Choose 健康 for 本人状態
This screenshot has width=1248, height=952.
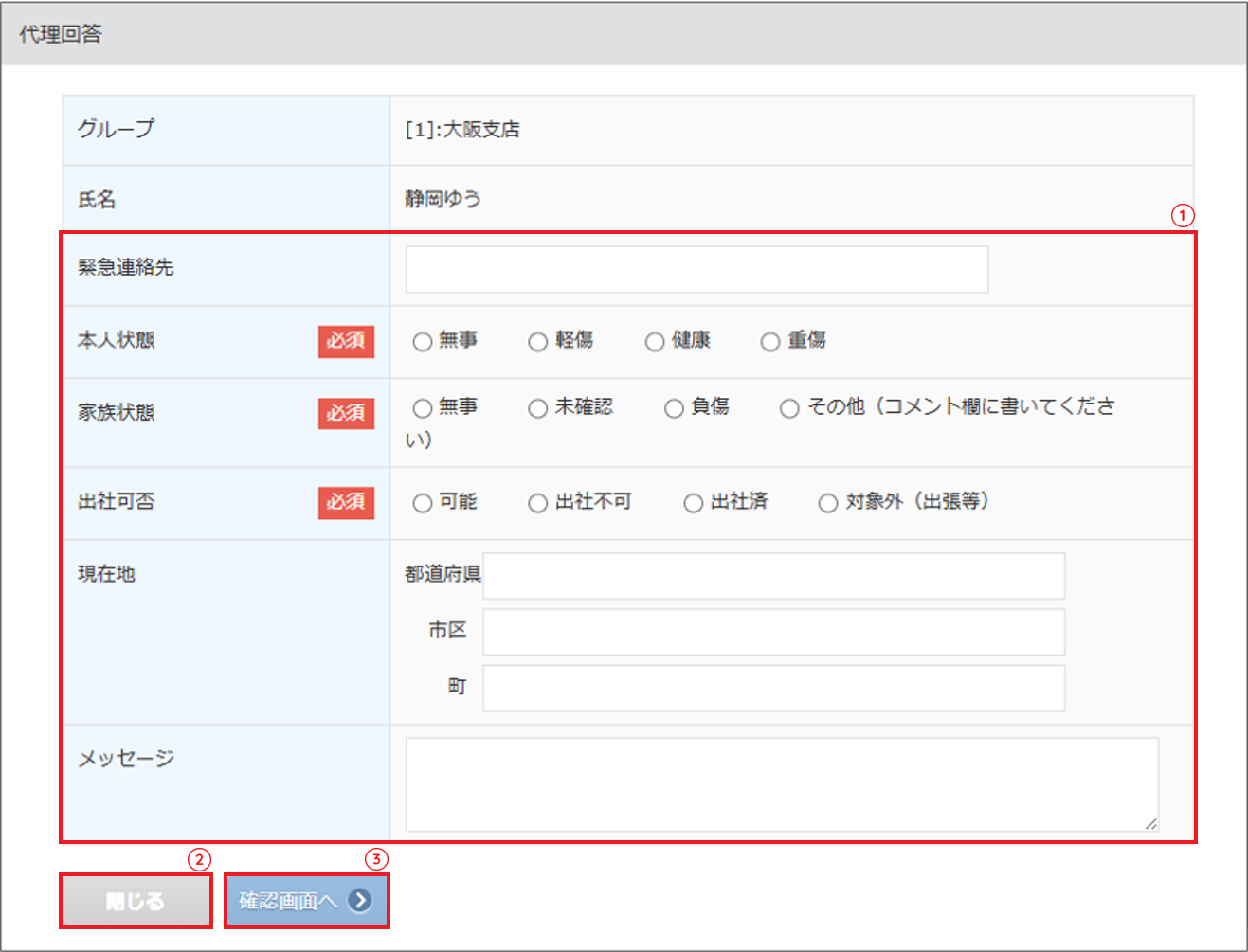[x=655, y=342]
